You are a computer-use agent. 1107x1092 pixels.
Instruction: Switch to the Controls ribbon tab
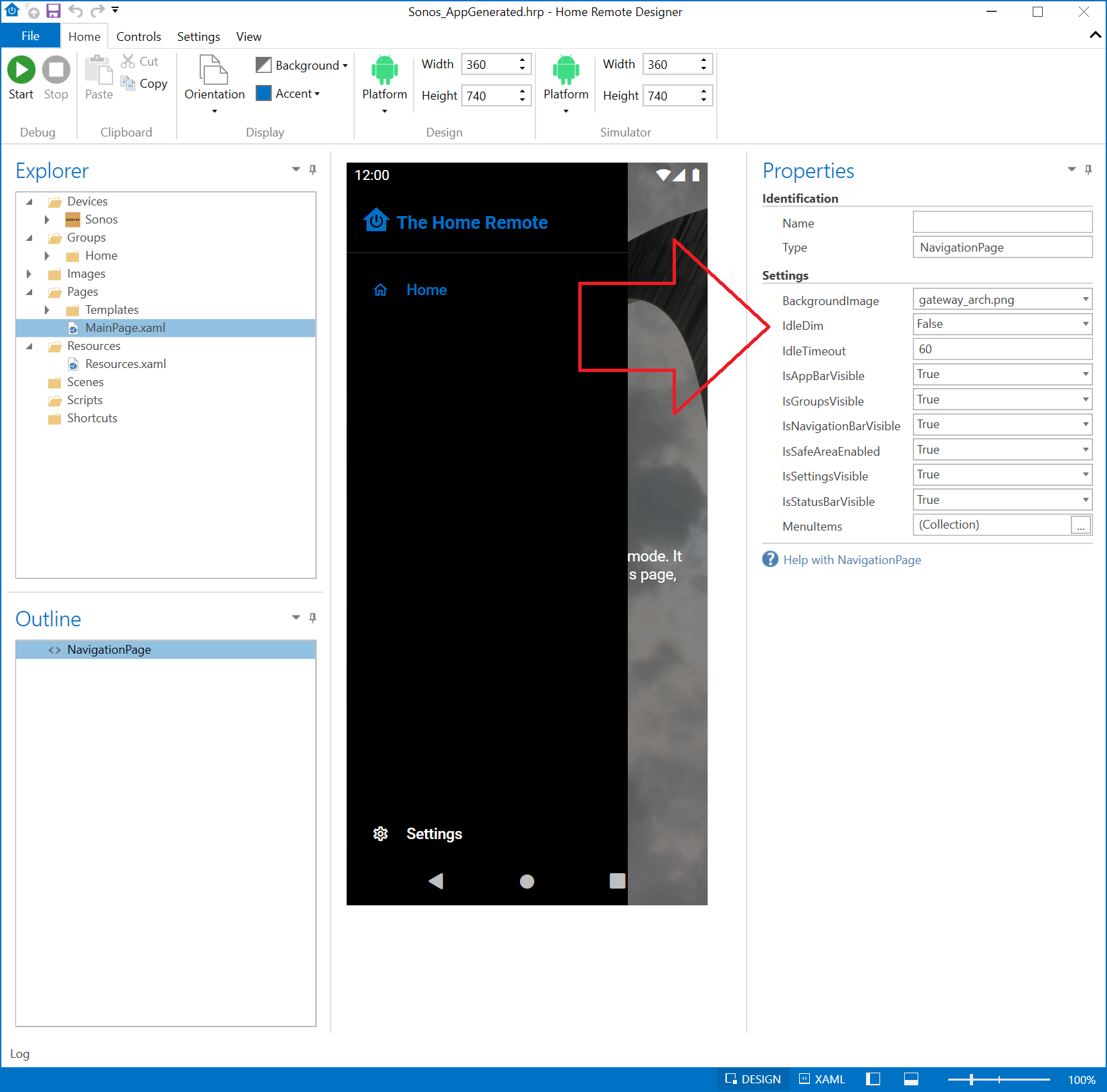[x=139, y=36]
